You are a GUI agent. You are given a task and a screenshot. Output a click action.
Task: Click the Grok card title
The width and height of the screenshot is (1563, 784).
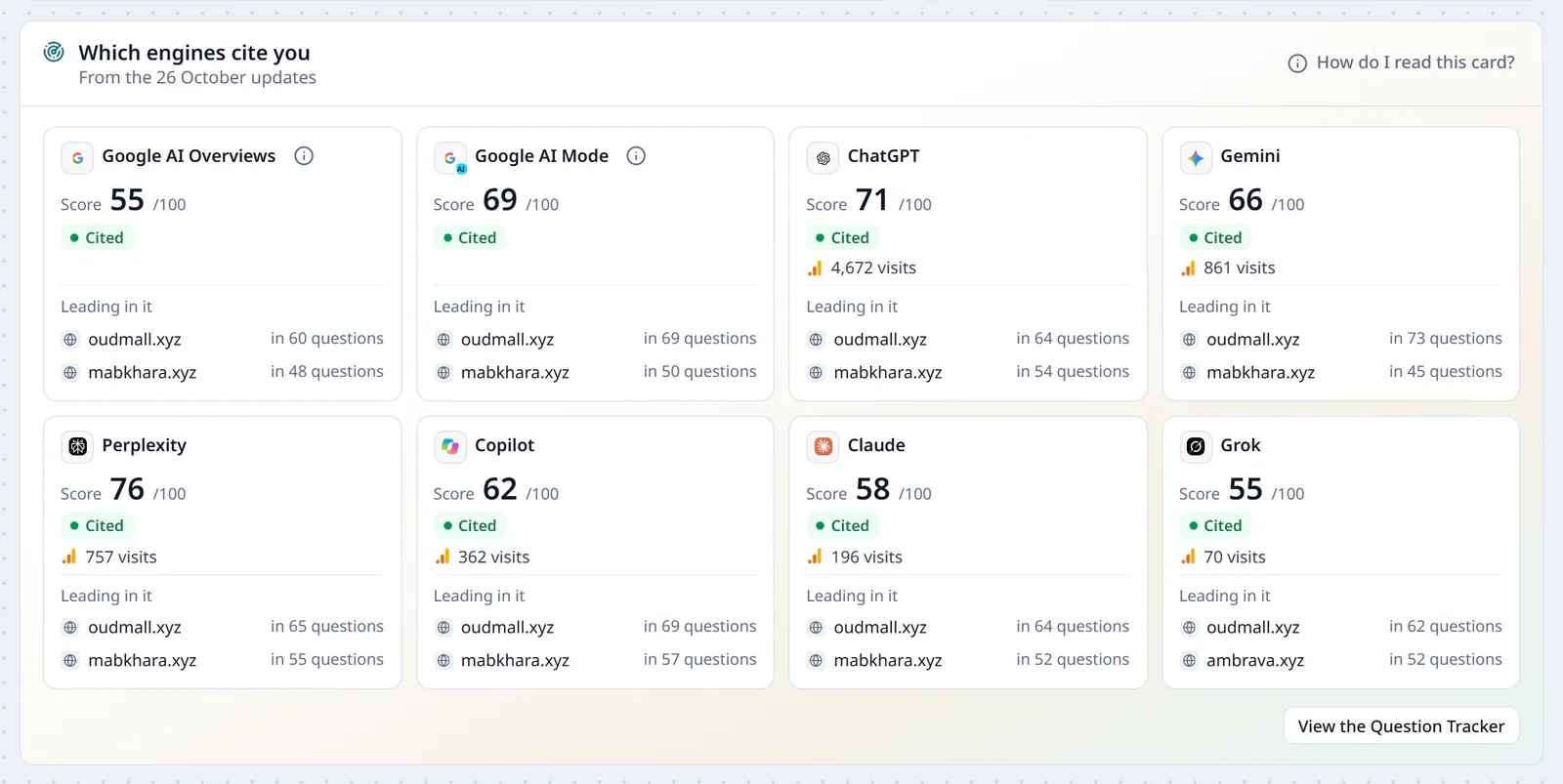(x=1241, y=445)
